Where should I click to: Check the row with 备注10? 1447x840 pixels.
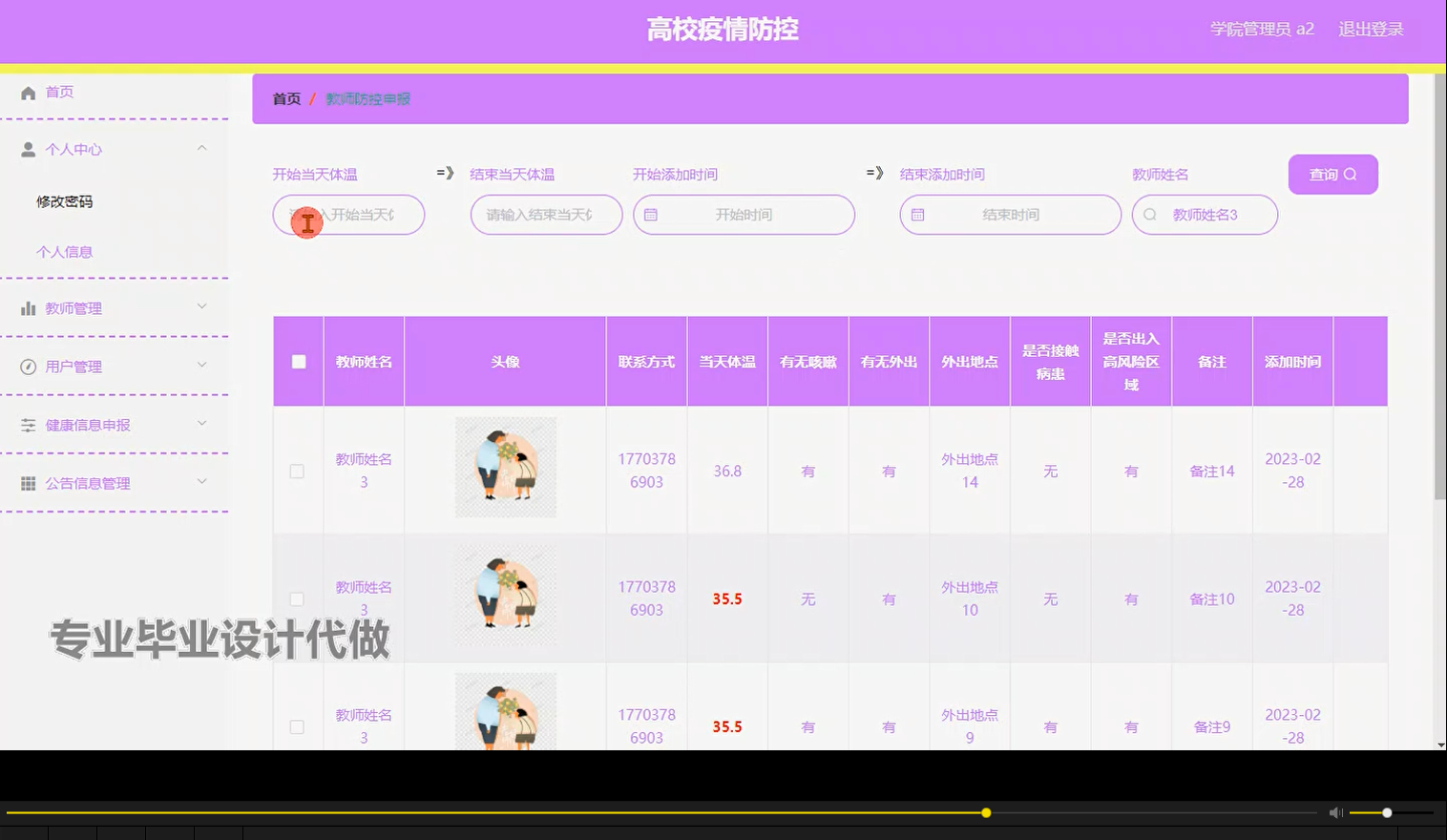pos(297,599)
